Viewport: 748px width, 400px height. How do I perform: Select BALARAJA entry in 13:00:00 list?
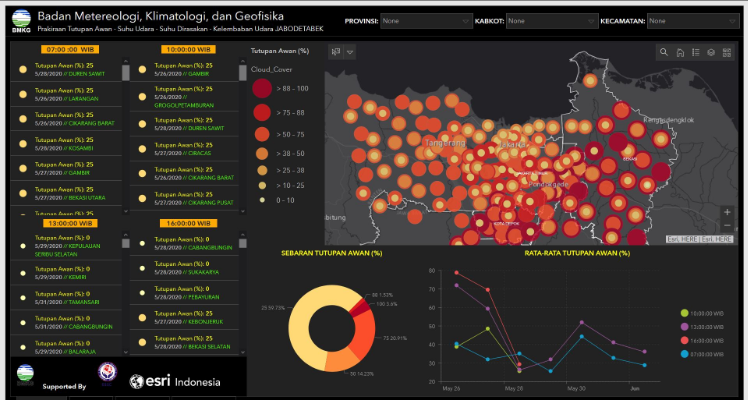[66, 347]
